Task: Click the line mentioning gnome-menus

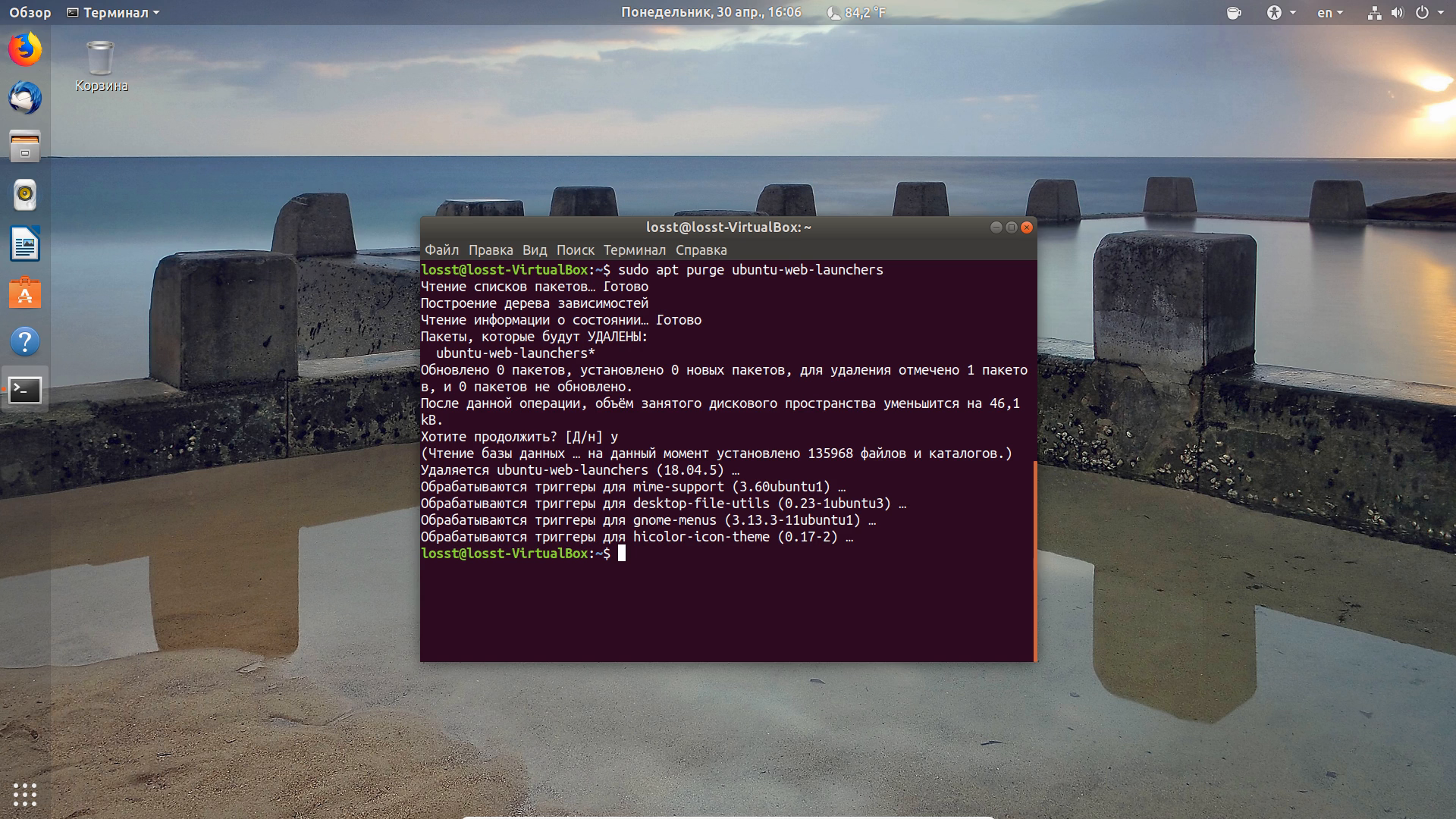Action: (648, 520)
